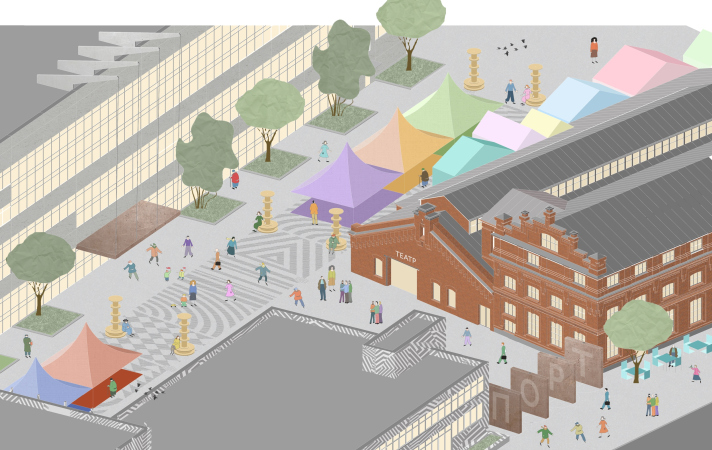Screen dimensions: 712x450
Task: Click the flock of birds
Action: click(x=514, y=47)
